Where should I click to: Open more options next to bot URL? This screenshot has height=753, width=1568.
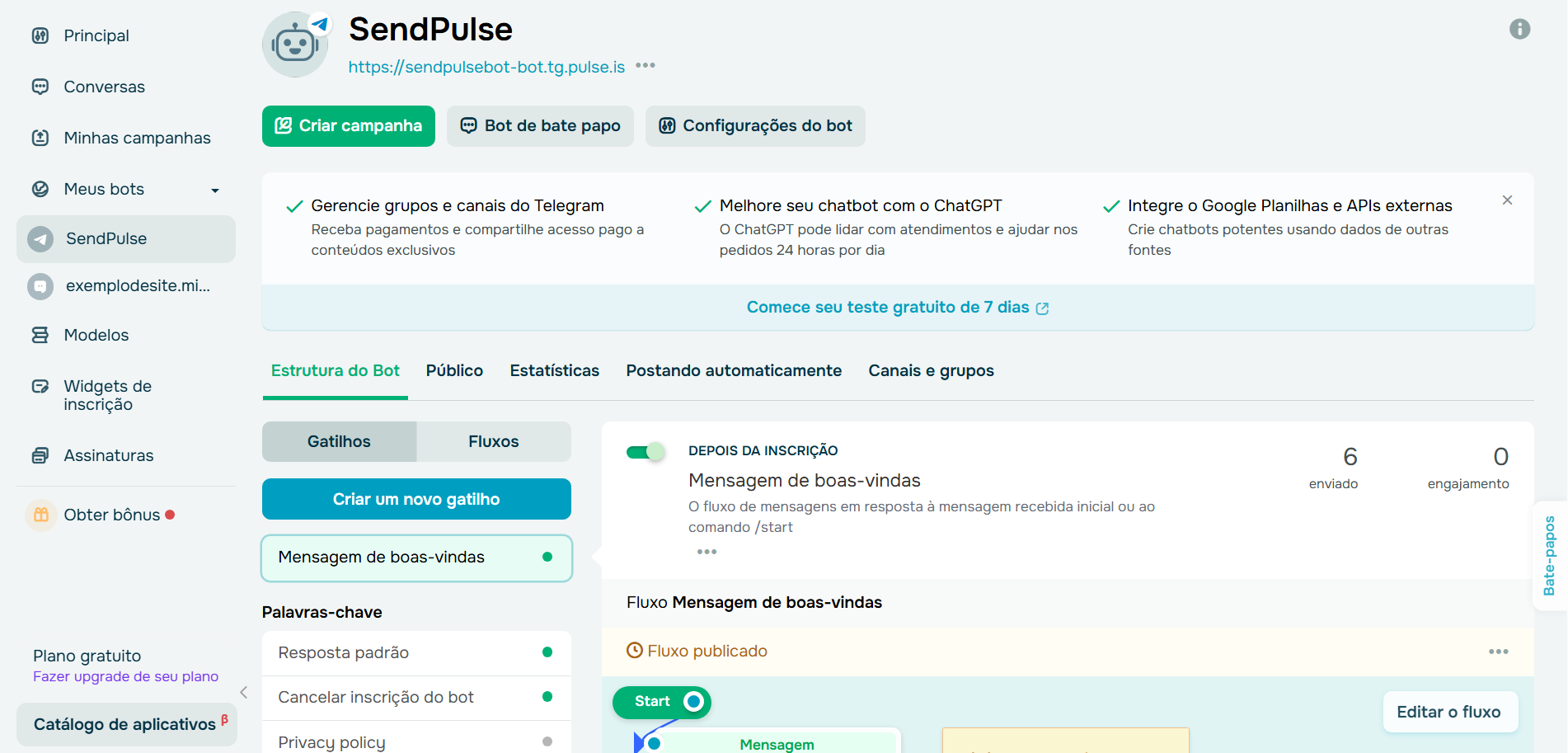[646, 65]
